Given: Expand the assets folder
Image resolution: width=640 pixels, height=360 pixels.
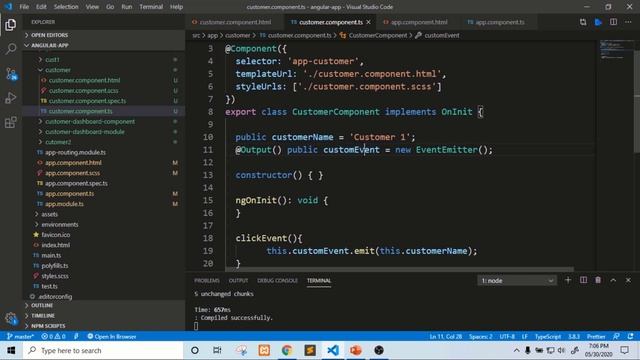Looking at the screenshot, I should coord(103,214).
